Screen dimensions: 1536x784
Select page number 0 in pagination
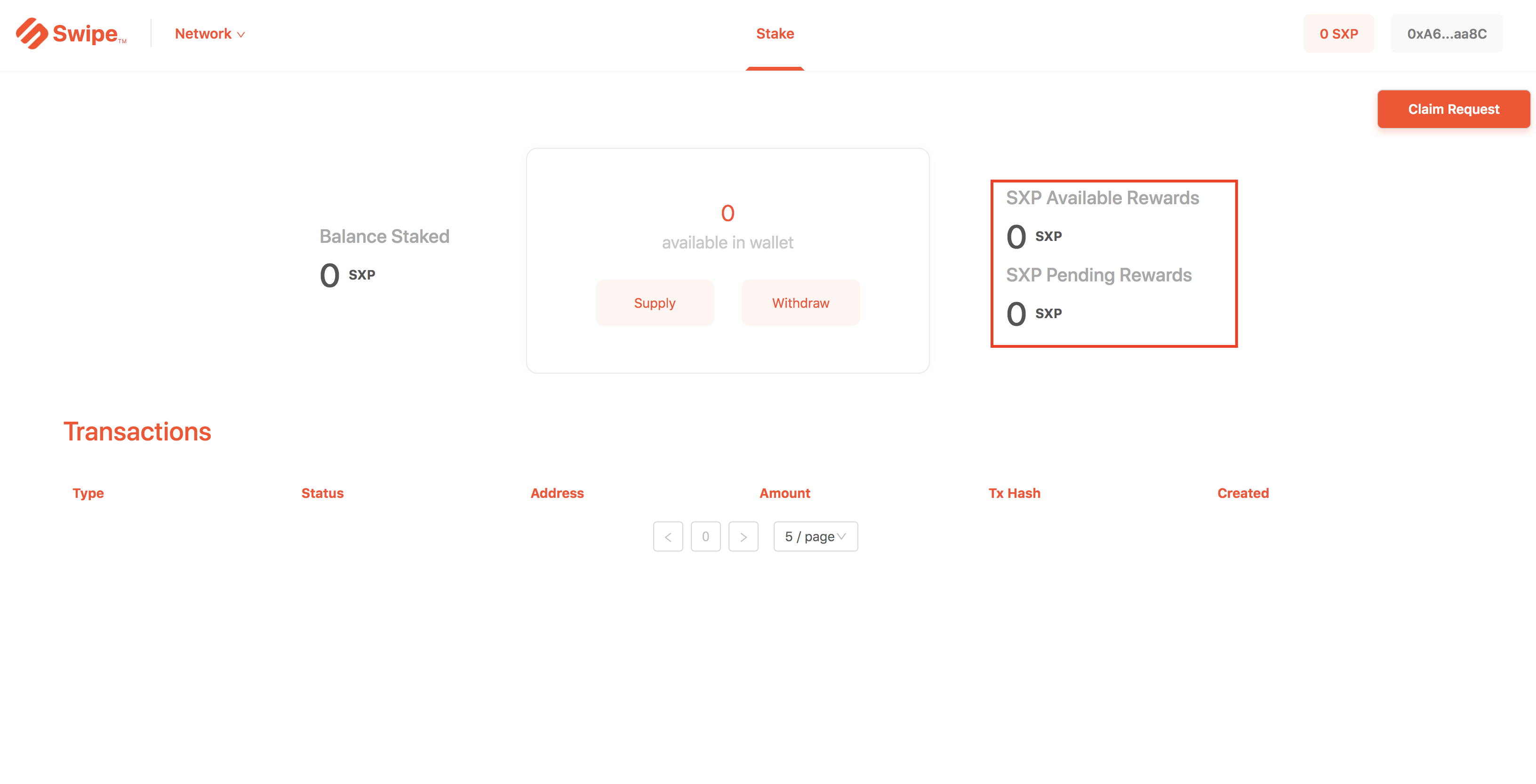tap(705, 536)
